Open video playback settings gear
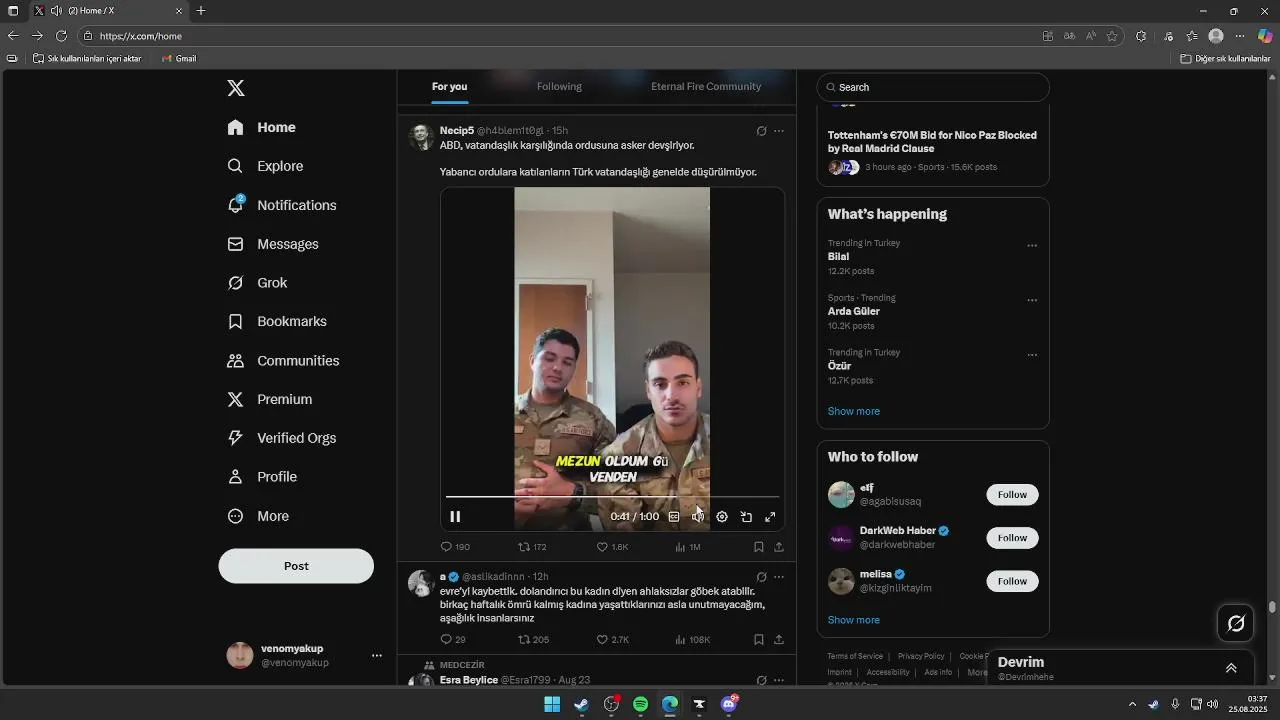The height and width of the screenshot is (720, 1280). 722,517
